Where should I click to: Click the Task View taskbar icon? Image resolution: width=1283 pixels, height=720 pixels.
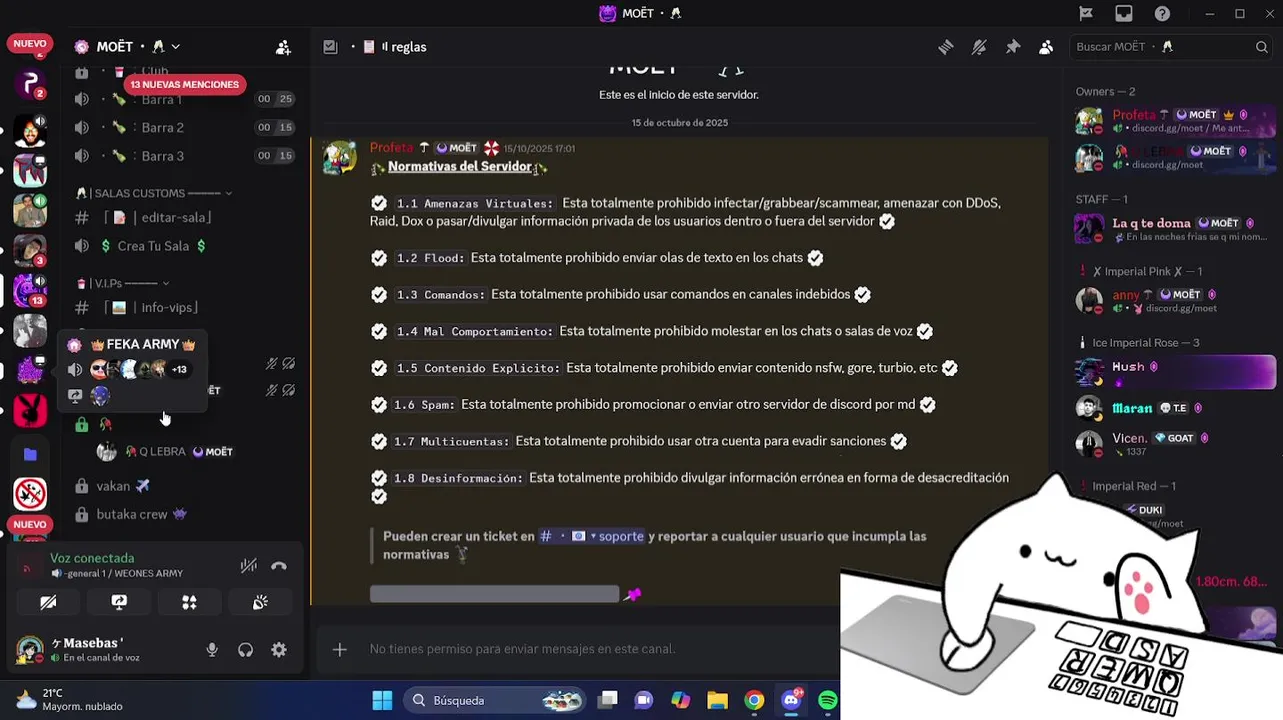coord(608,701)
